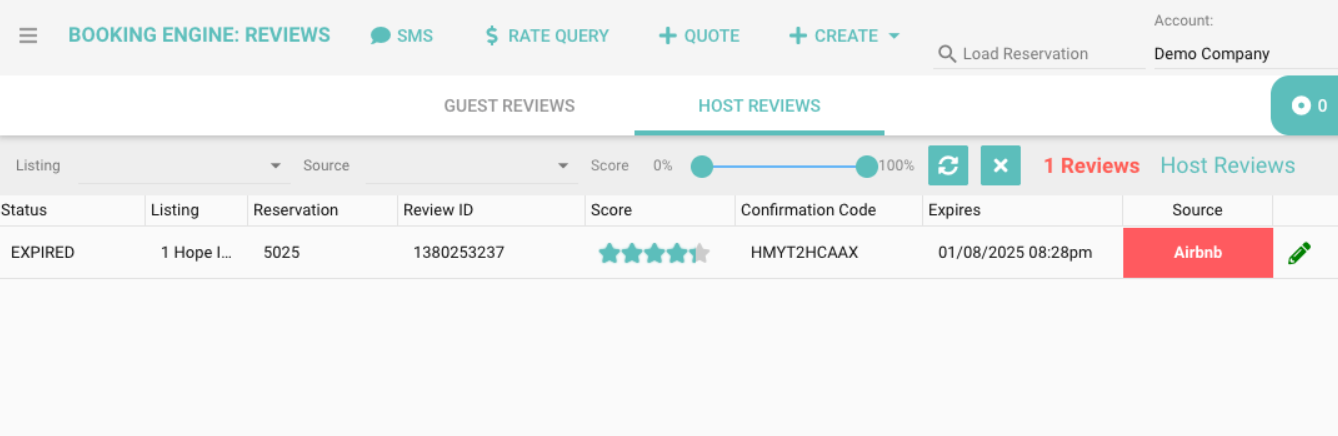Click the refresh reviews icon button
The width and height of the screenshot is (1338, 436).
[948, 166]
